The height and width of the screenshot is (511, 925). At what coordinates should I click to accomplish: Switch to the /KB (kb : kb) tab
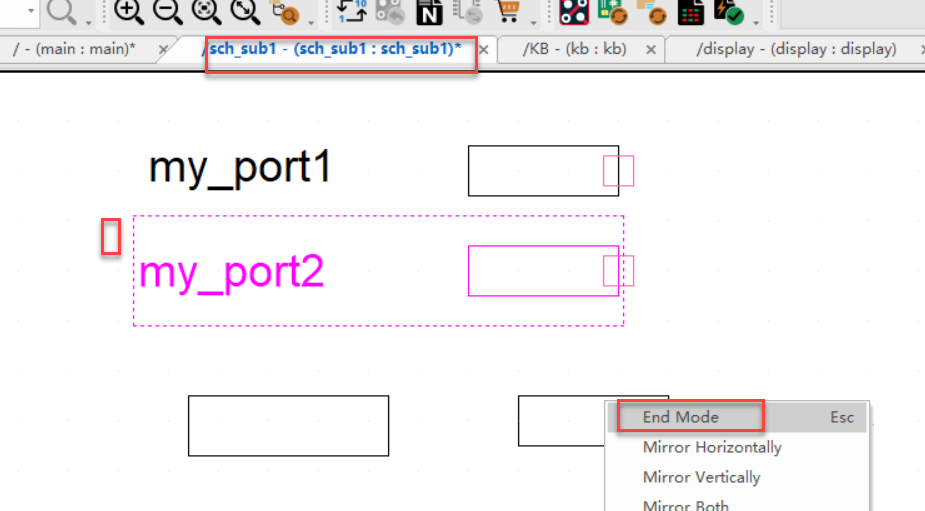[x=576, y=49]
